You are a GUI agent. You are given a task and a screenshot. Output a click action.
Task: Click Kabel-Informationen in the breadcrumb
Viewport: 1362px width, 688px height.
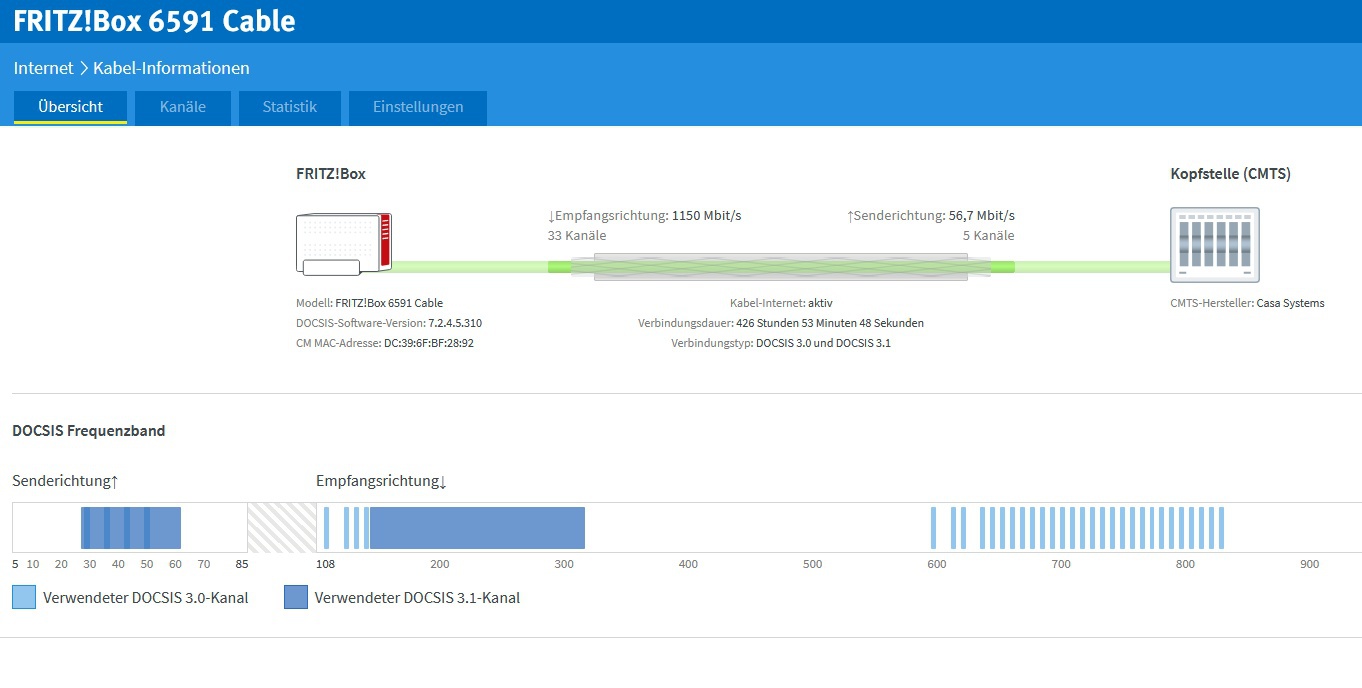pos(171,68)
